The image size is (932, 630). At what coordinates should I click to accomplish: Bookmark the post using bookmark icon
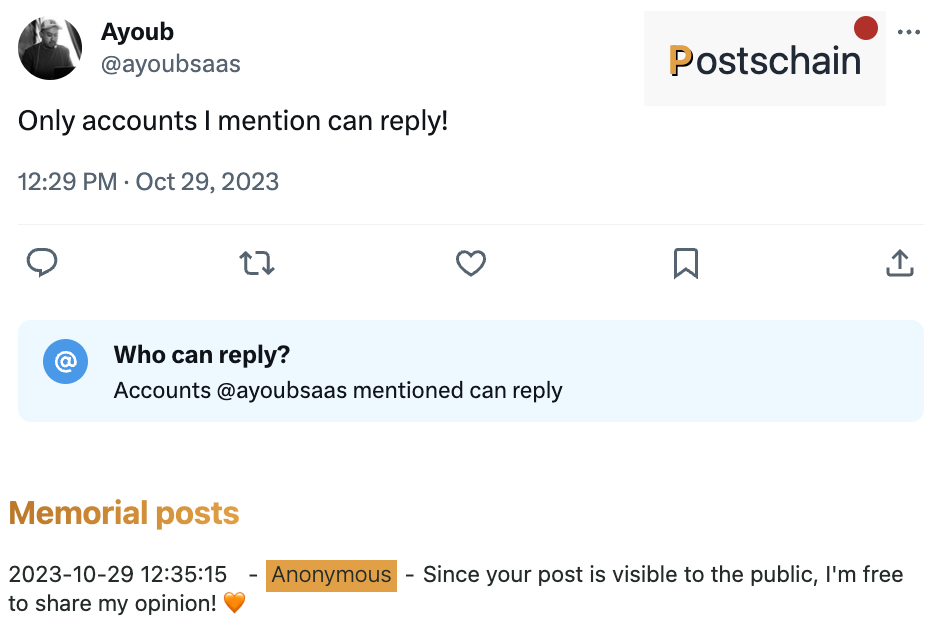(685, 263)
